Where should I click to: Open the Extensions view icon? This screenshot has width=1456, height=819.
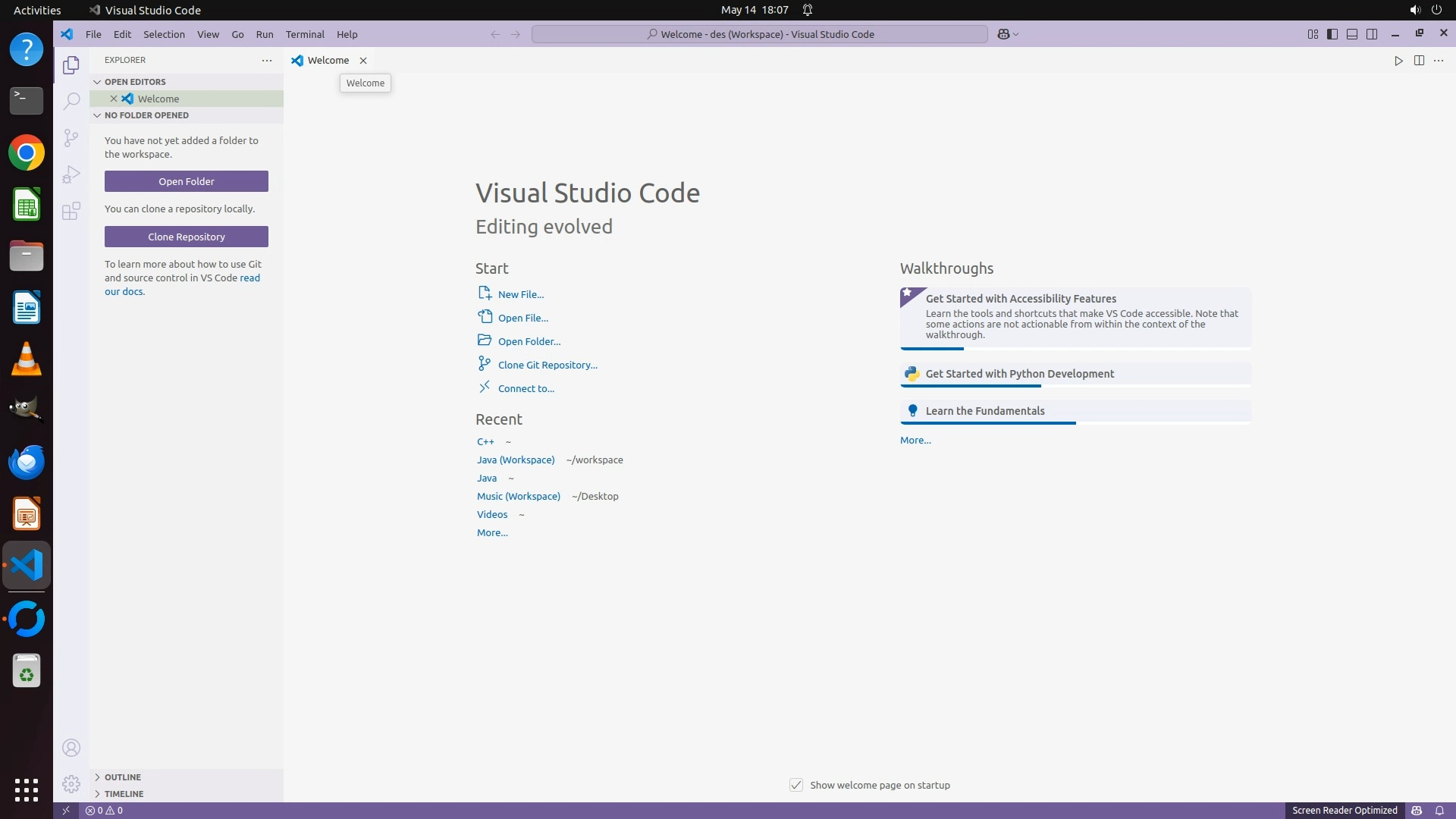(x=71, y=211)
